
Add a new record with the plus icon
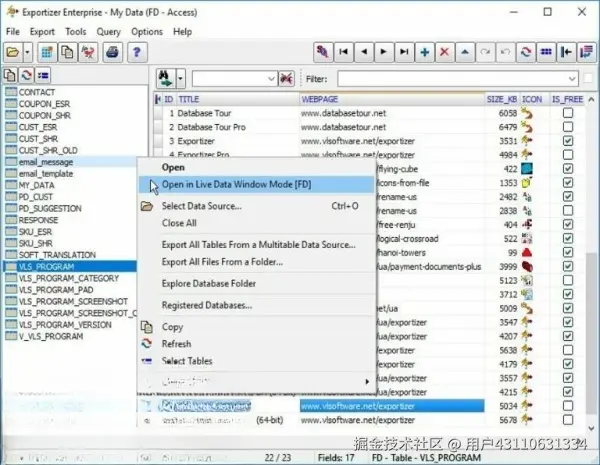click(x=424, y=52)
